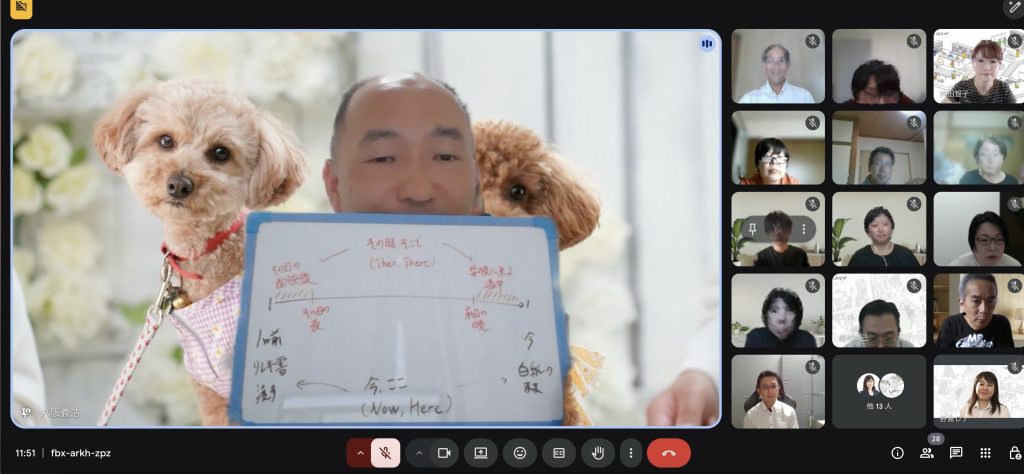The height and width of the screenshot is (474, 1024).
Task: Open the three-dot more options menu
Action: [630, 453]
